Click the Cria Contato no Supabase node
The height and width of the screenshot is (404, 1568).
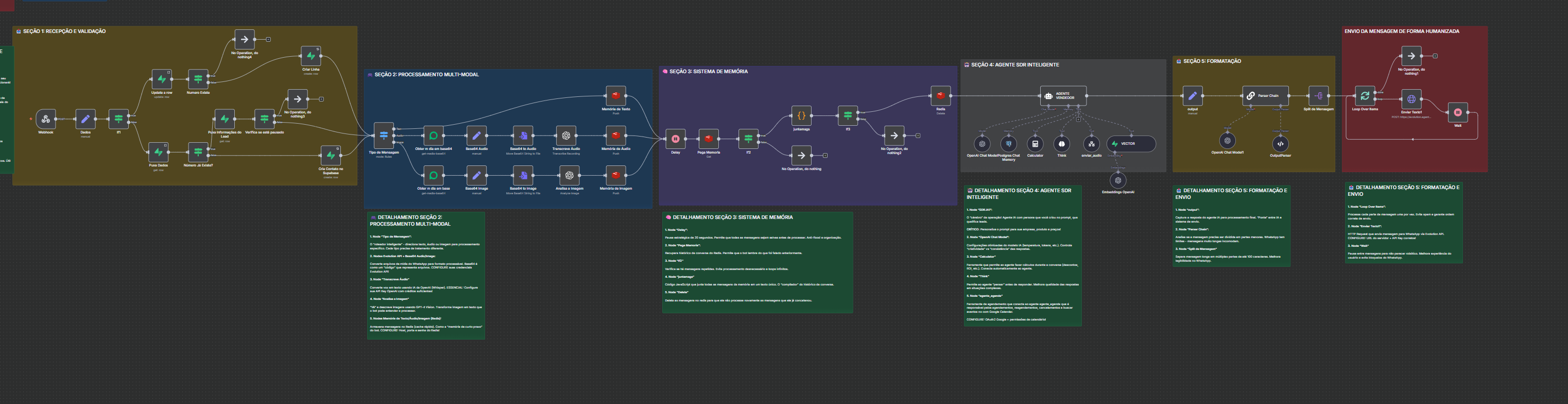click(x=331, y=155)
